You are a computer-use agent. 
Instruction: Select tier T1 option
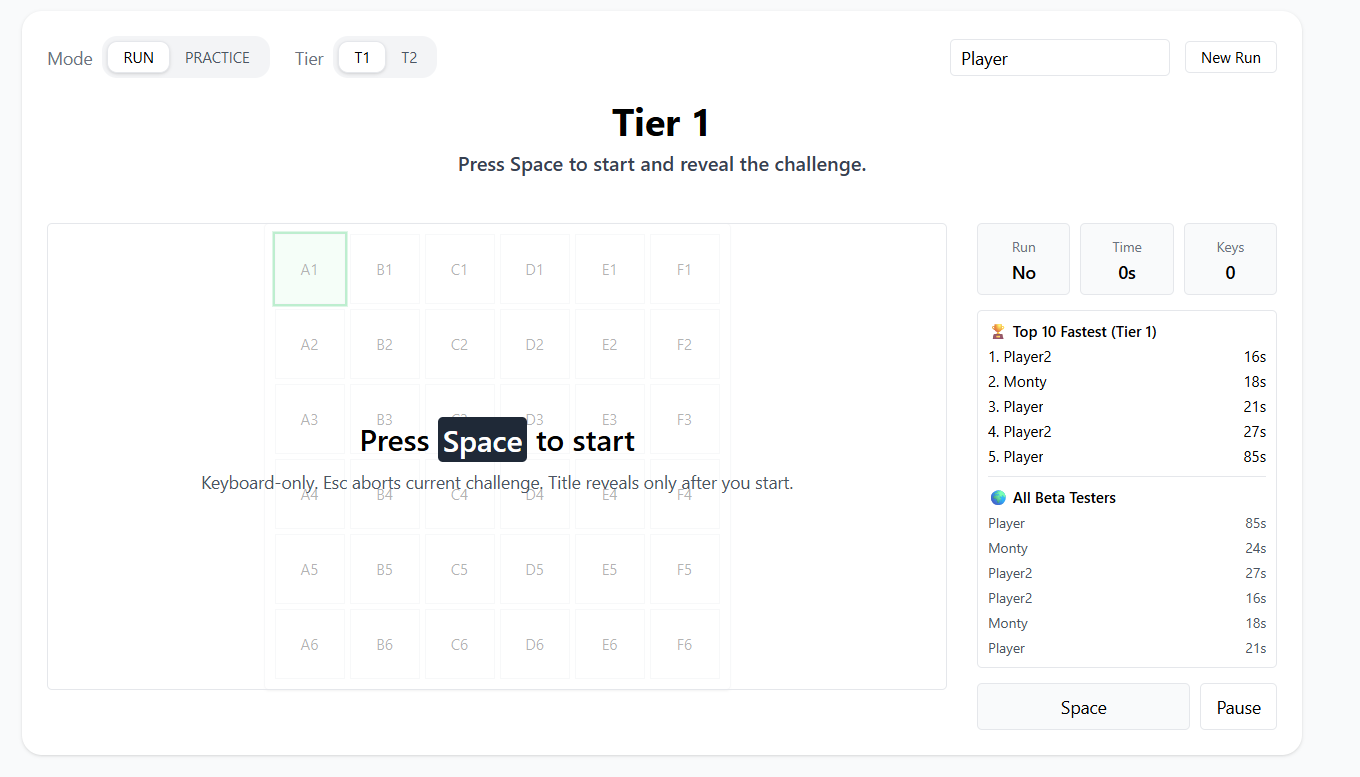point(362,58)
